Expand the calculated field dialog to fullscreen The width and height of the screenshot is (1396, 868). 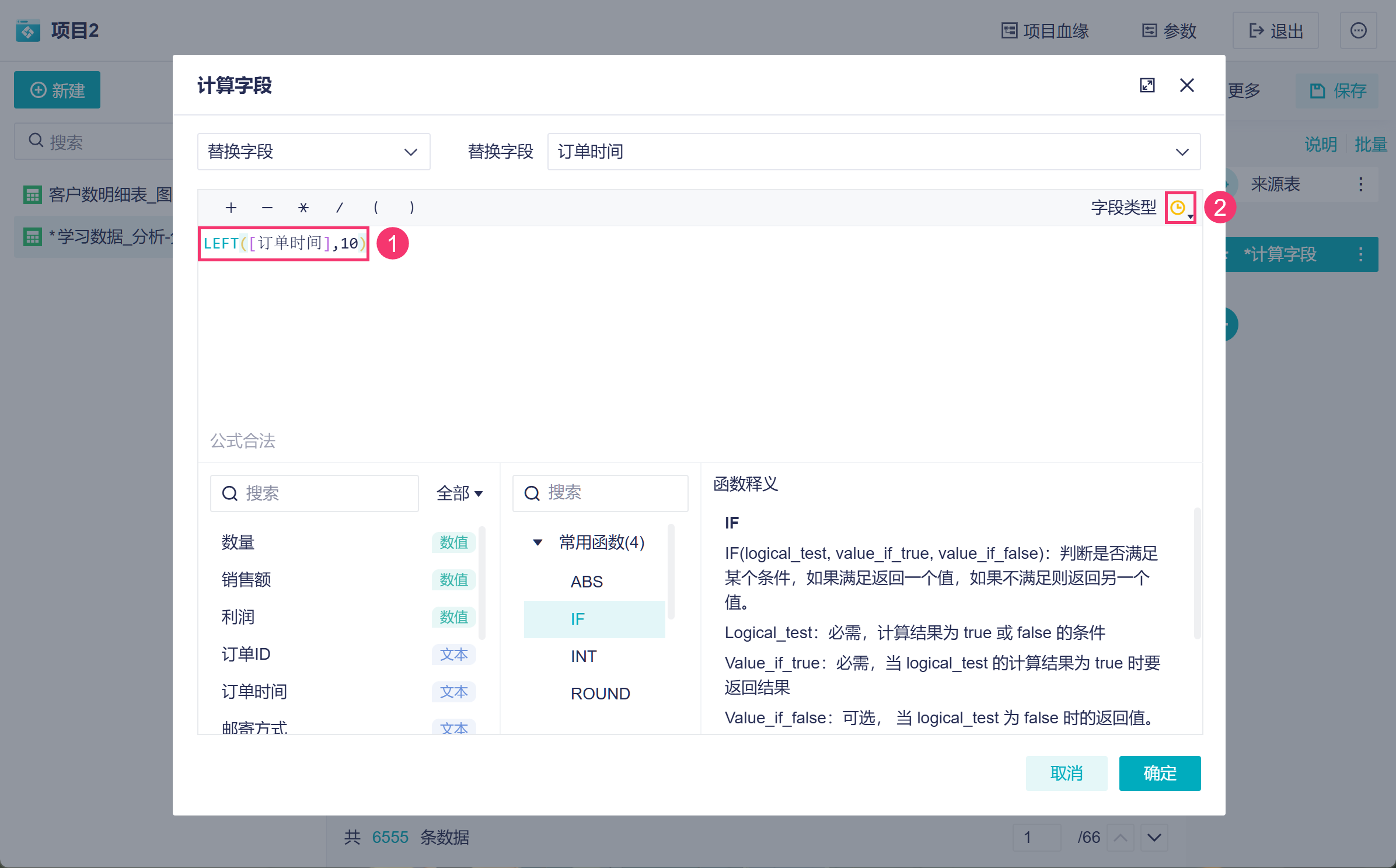[x=1147, y=86]
